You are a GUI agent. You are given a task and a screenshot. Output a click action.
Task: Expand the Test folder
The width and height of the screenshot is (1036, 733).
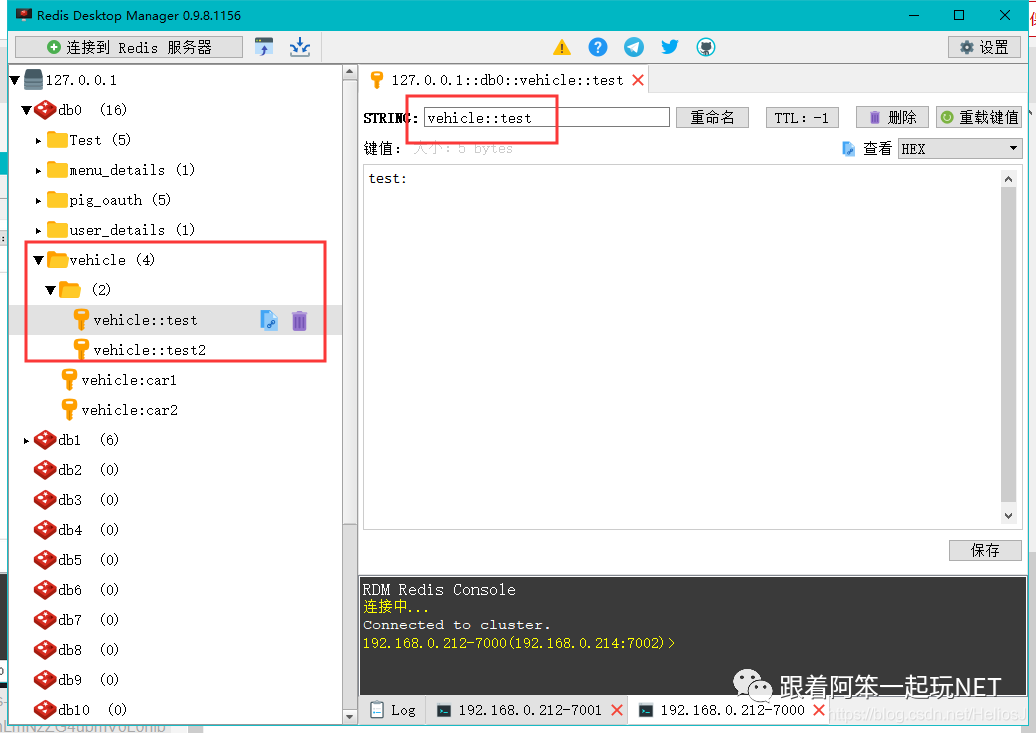[x=38, y=141]
